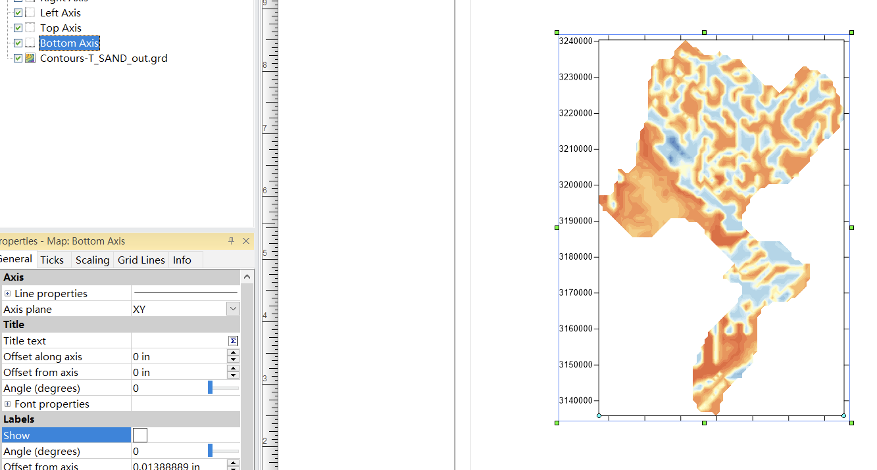
Task: Click the Contours-T_SAND_out.grd layer icon
Action: point(31,58)
